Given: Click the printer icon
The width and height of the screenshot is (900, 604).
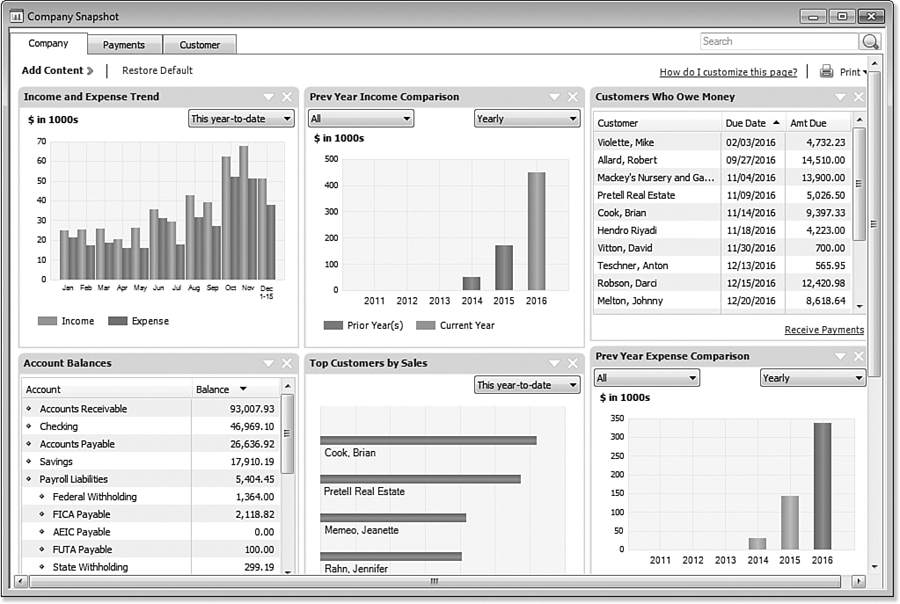Looking at the screenshot, I should coord(826,71).
